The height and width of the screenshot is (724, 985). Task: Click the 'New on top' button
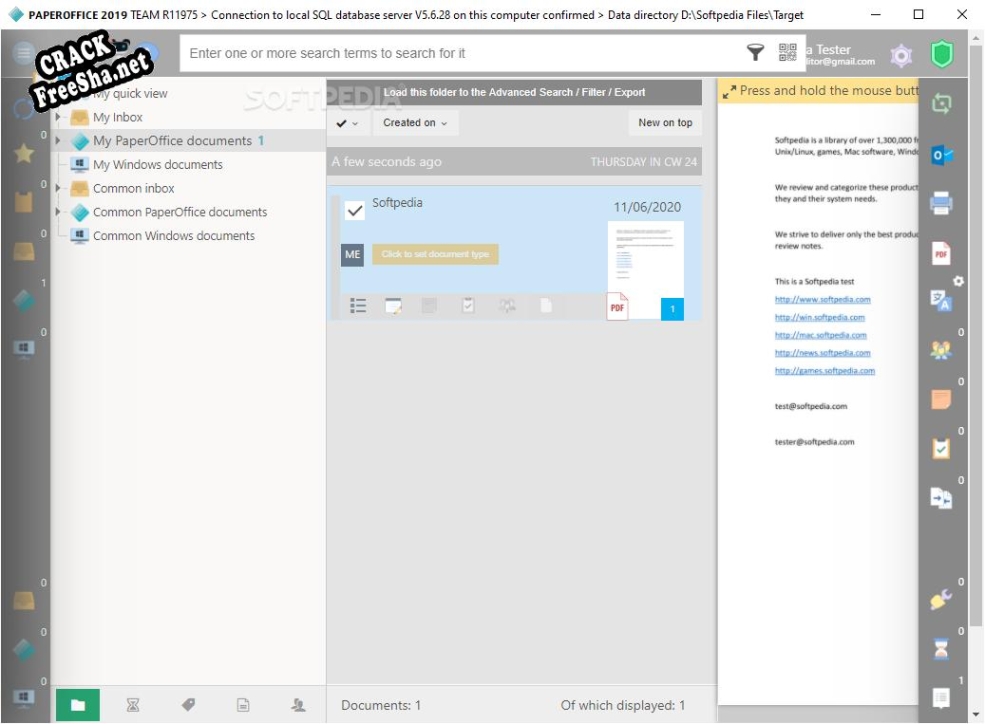click(665, 123)
